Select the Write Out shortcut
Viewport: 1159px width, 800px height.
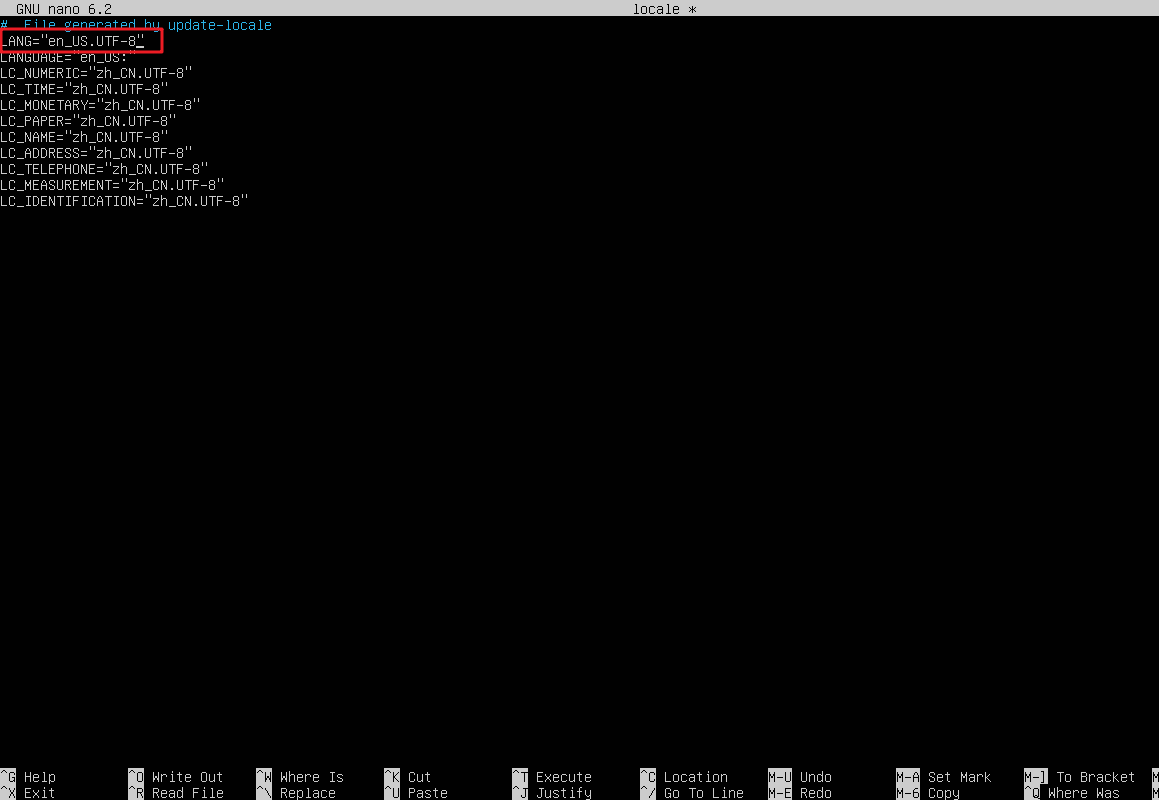[187, 777]
